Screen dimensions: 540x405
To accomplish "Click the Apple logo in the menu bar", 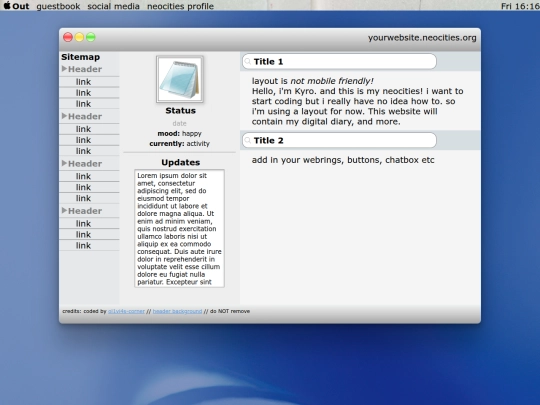I will [7, 6].
